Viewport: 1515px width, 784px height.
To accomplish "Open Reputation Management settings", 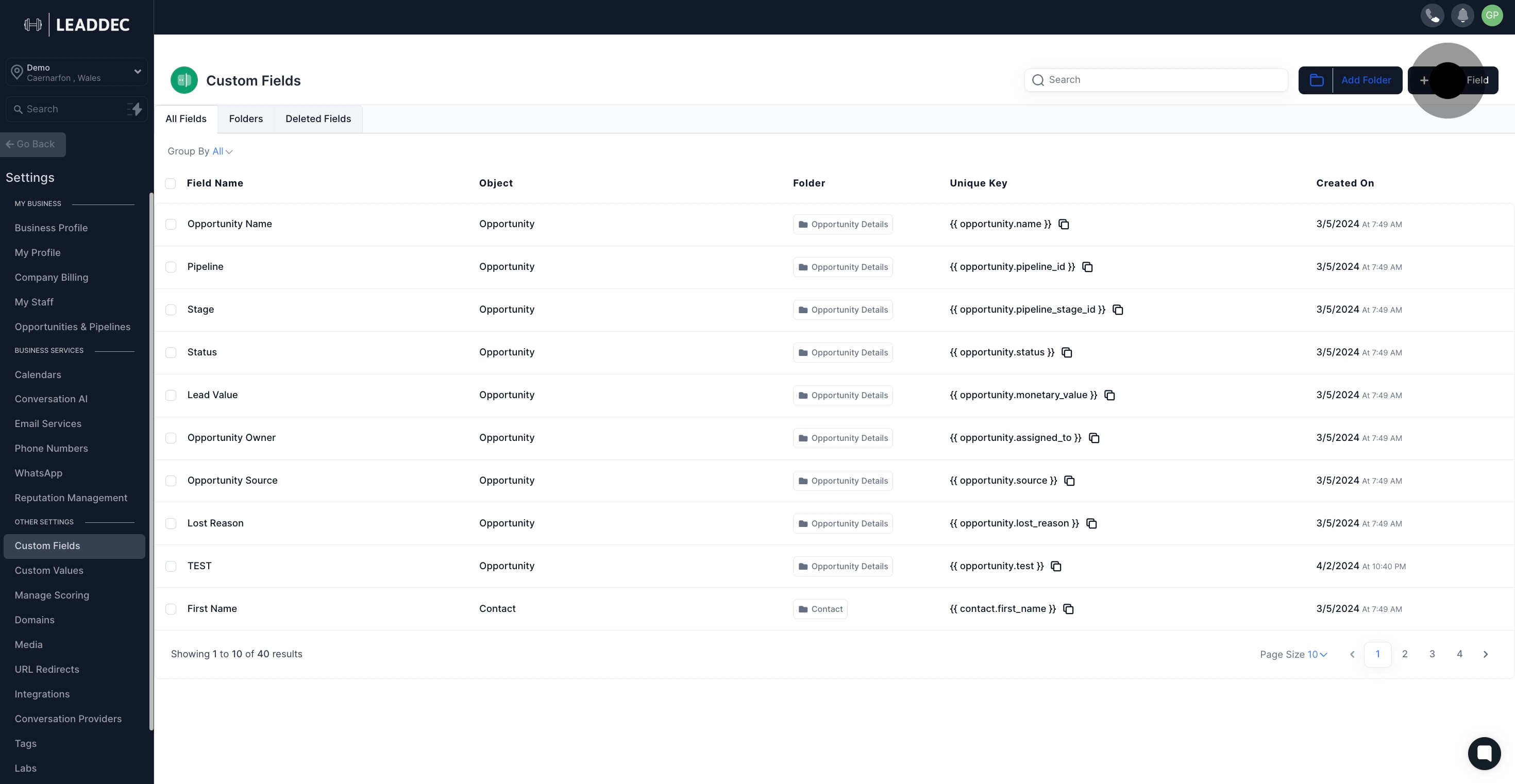I will (x=71, y=499).
